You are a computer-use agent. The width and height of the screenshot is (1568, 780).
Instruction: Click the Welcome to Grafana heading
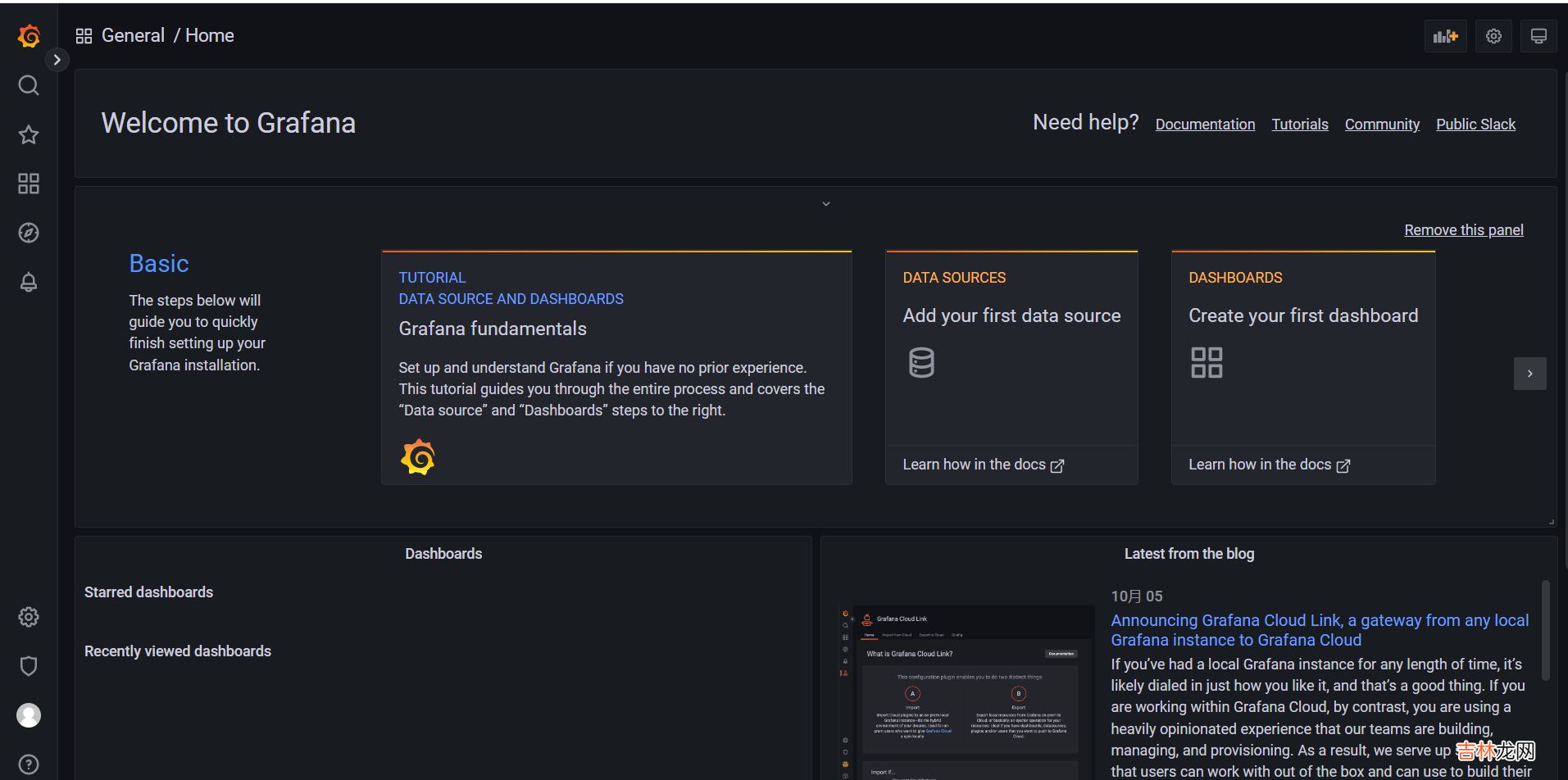(x=228, y=123)
